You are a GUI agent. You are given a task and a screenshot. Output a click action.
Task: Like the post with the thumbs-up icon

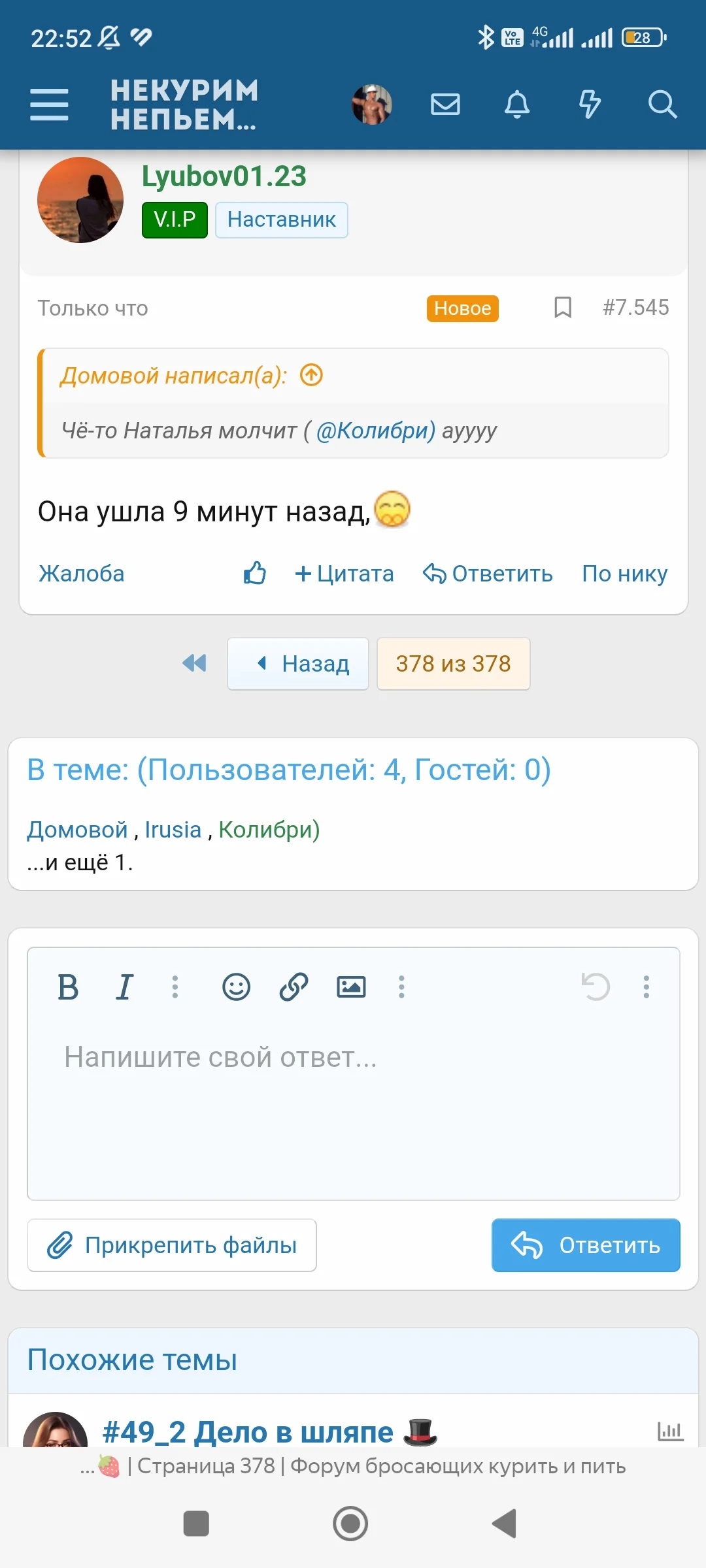[254, 573]
